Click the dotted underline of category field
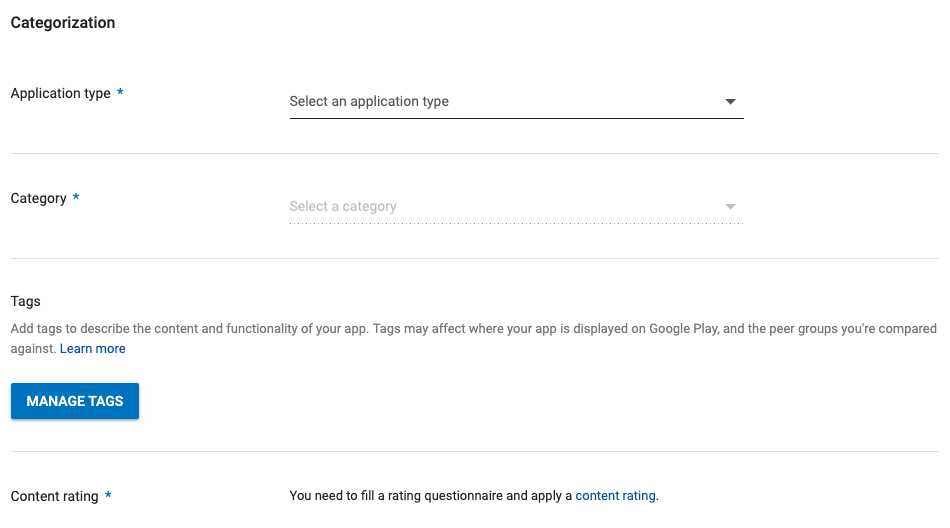Screen dimensions: 950x528 coord(516,223)
